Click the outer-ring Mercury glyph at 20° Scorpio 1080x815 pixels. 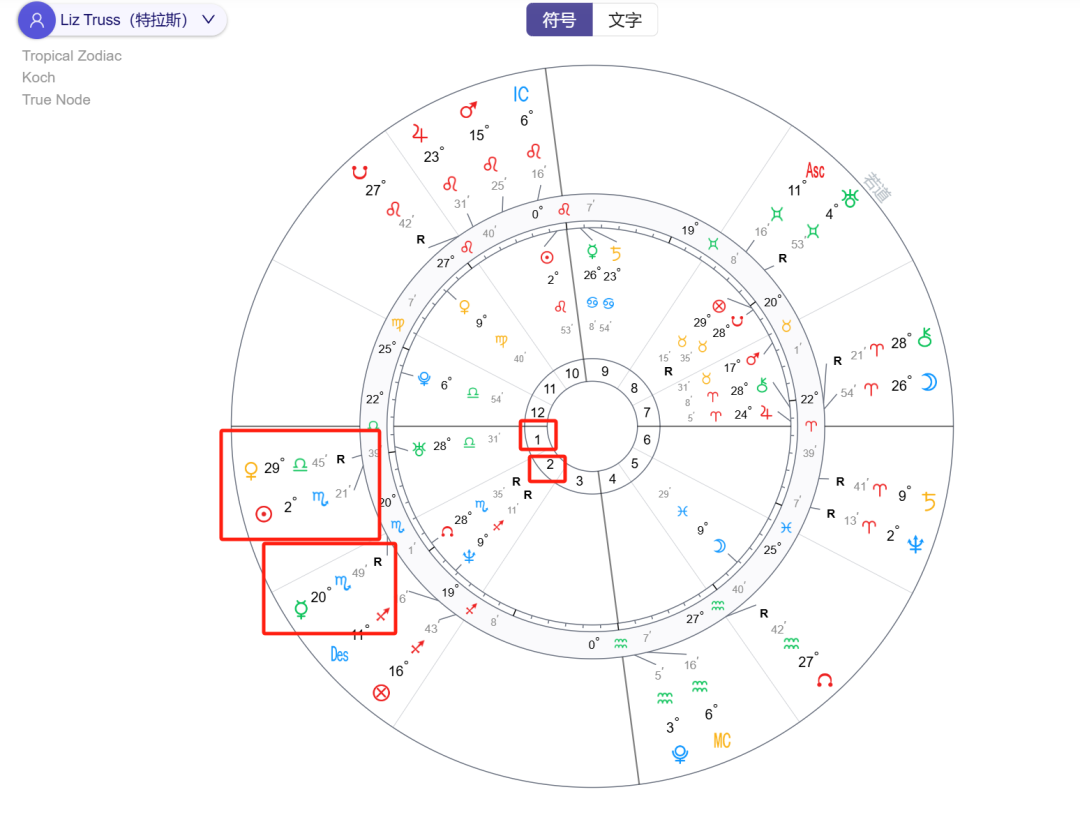pos(301,608)
